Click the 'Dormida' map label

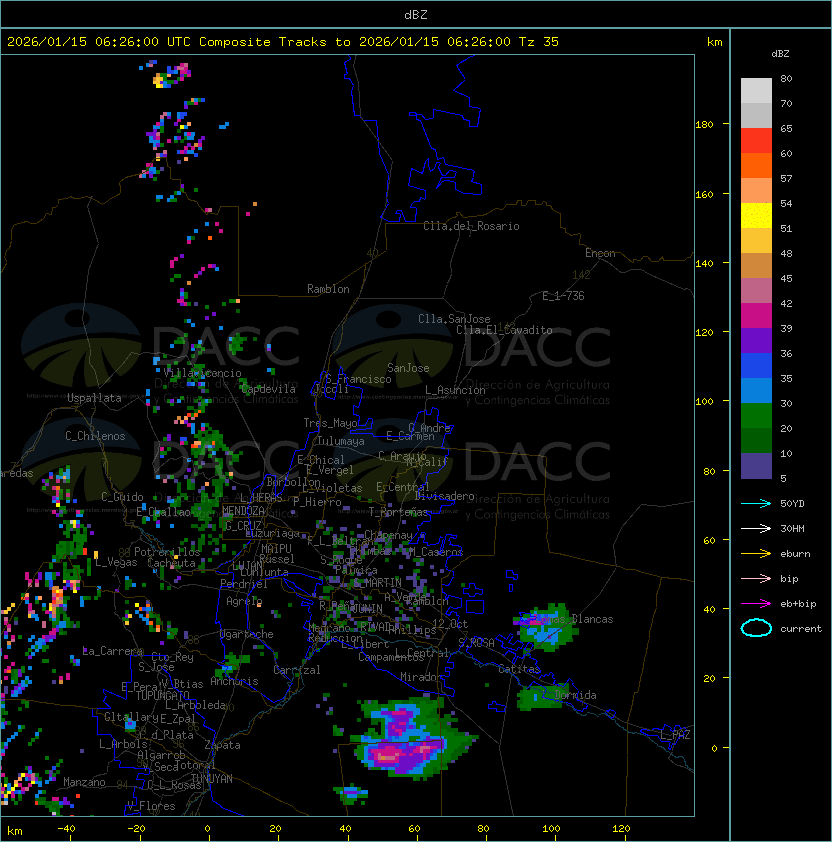(575, 695)
